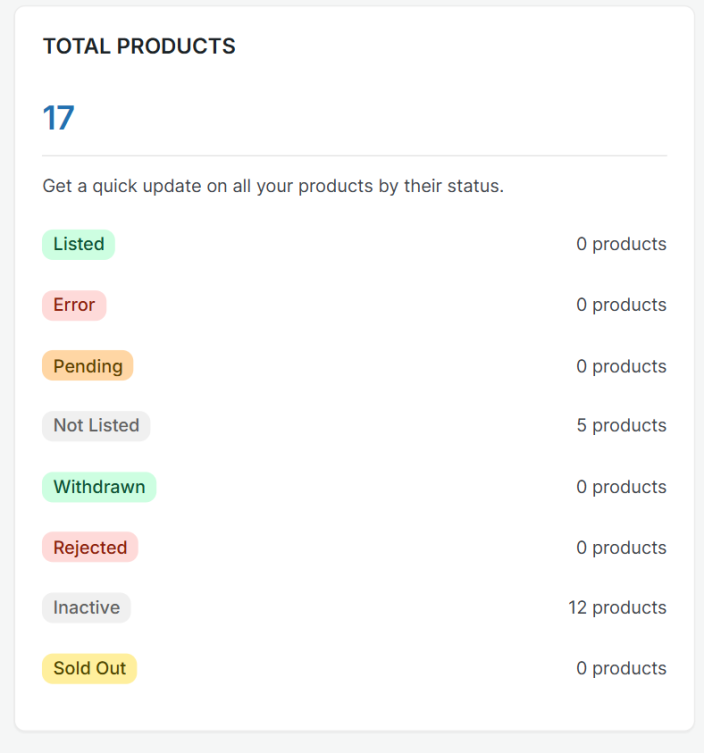Image resolution: width=704 pixels, height=753 pixels.
Task: Select the Pending row's 0 products count
Action: [x=620, y=366]
